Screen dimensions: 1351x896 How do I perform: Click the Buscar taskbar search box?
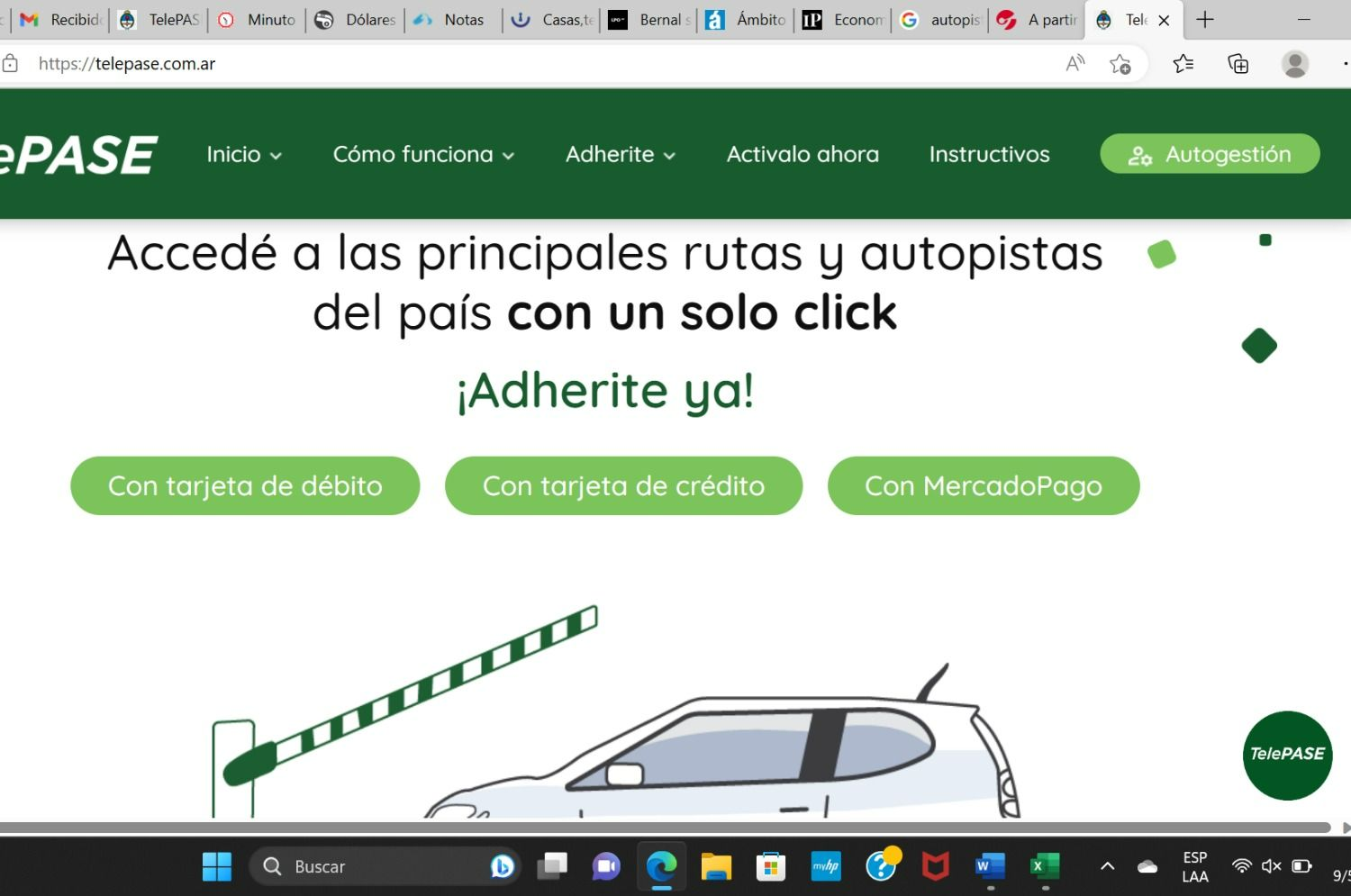385,866
